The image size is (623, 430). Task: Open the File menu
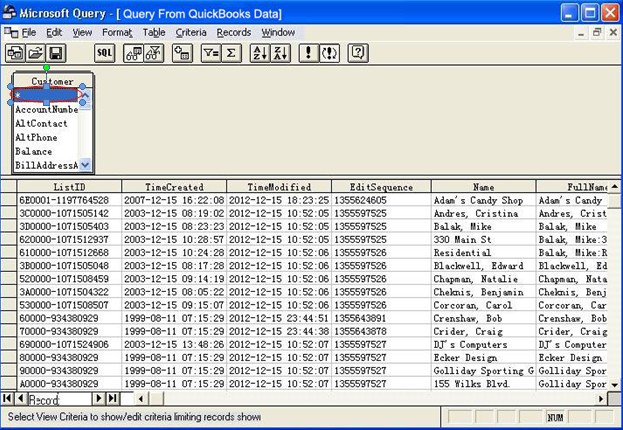point(29,33)
